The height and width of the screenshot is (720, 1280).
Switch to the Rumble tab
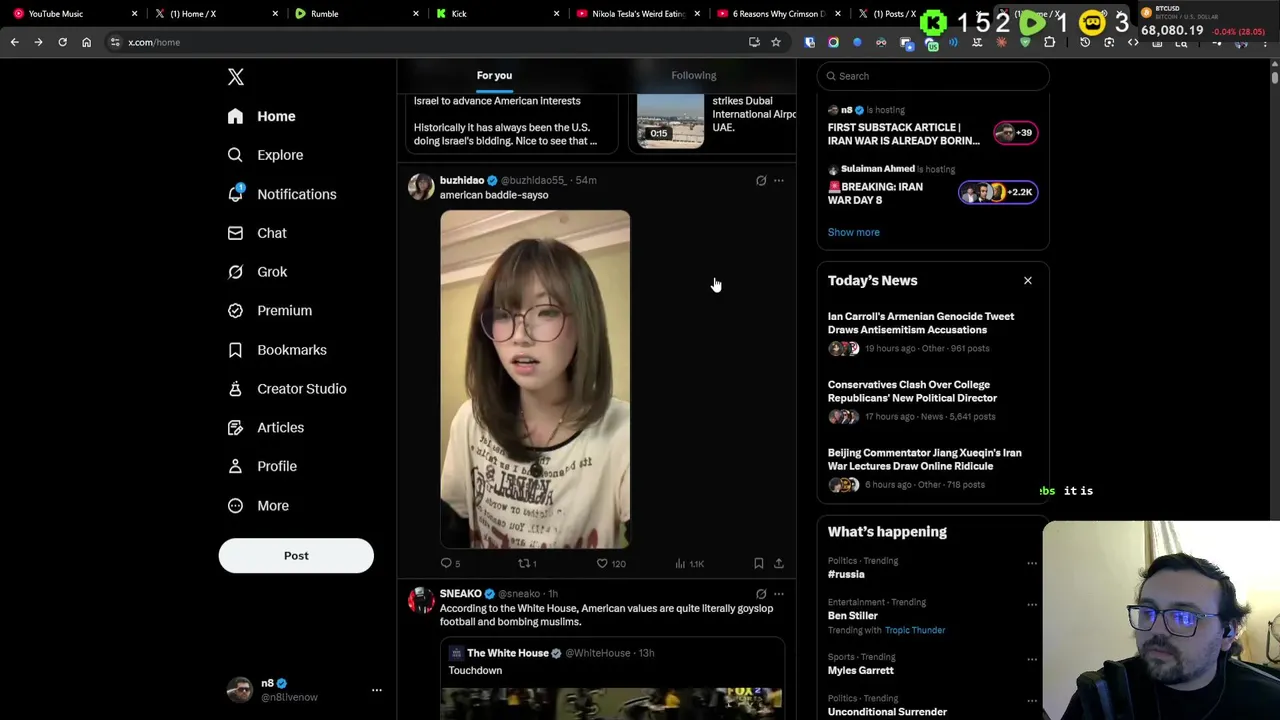pos(355,14)
